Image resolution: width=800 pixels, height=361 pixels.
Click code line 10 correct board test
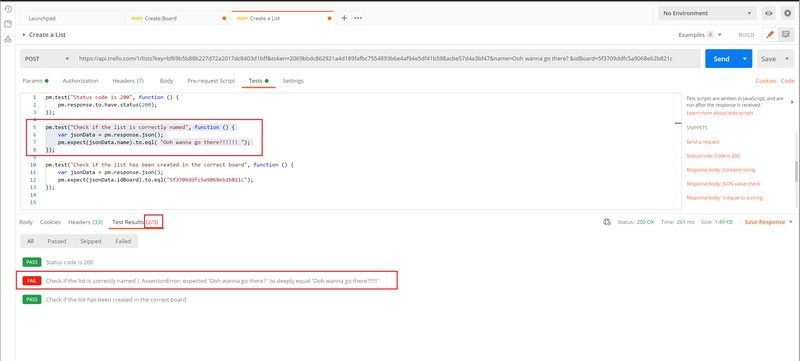point(170,165)
